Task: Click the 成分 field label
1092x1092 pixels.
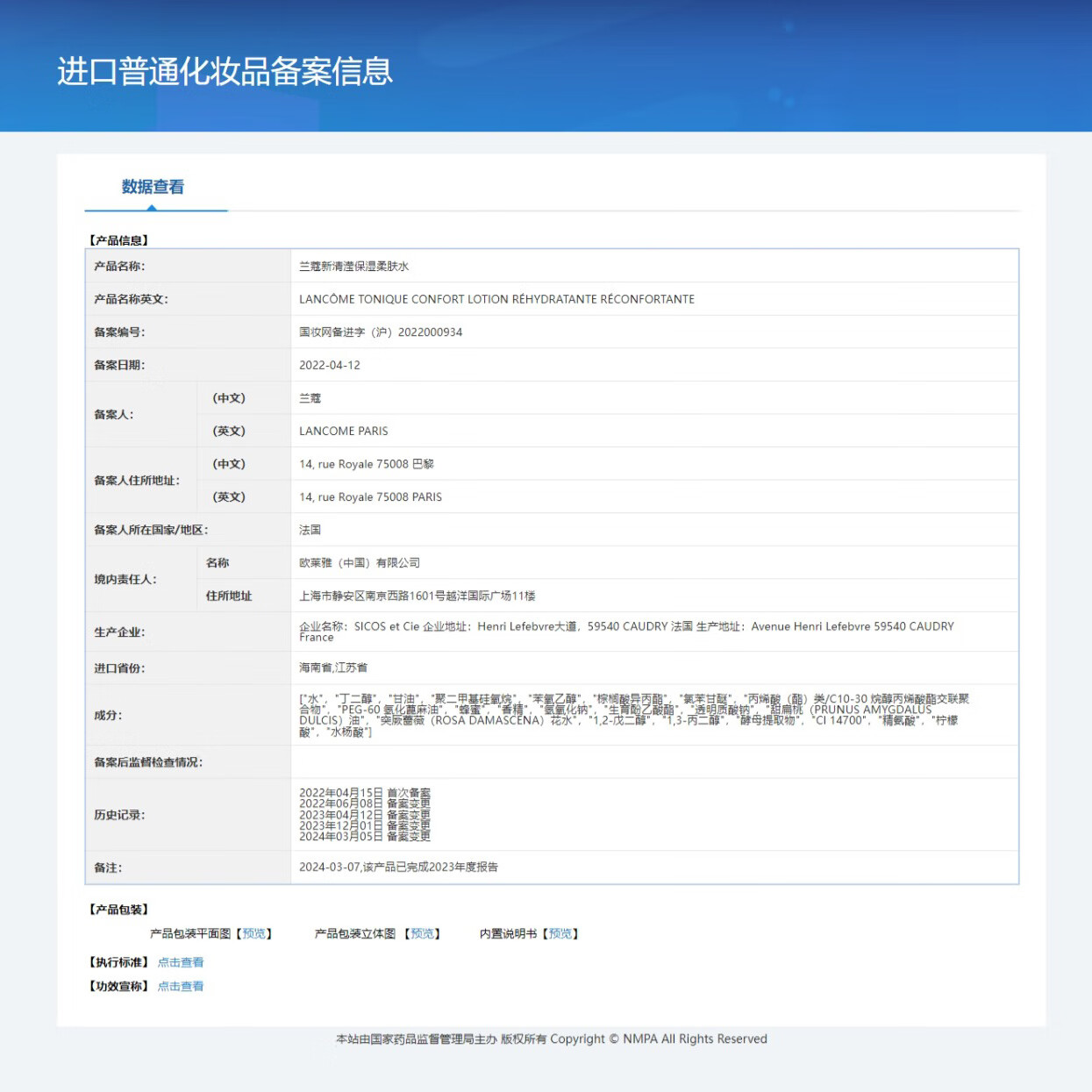Action: click(108, 716)
